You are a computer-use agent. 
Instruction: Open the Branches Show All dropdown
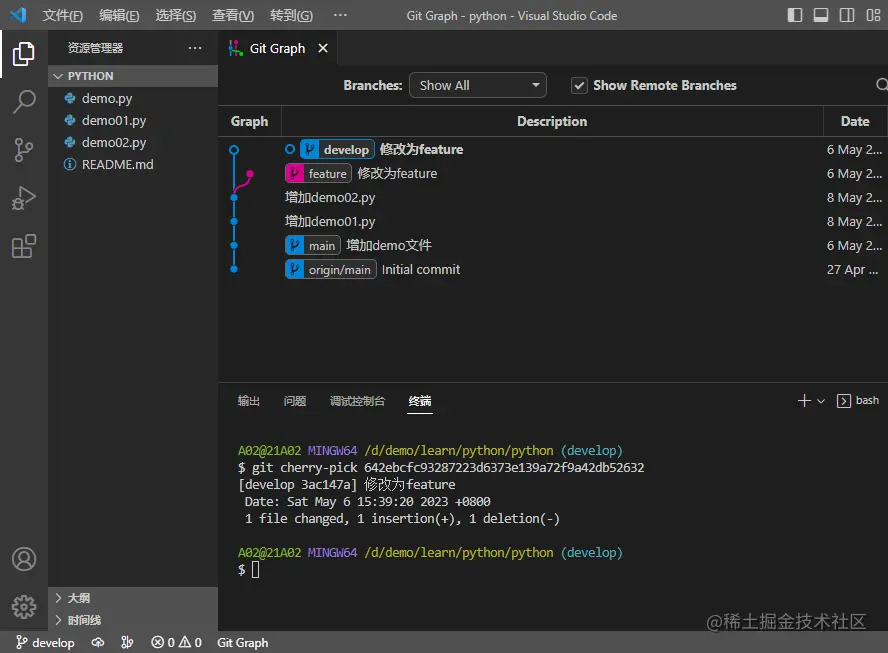tap(477, 86)
